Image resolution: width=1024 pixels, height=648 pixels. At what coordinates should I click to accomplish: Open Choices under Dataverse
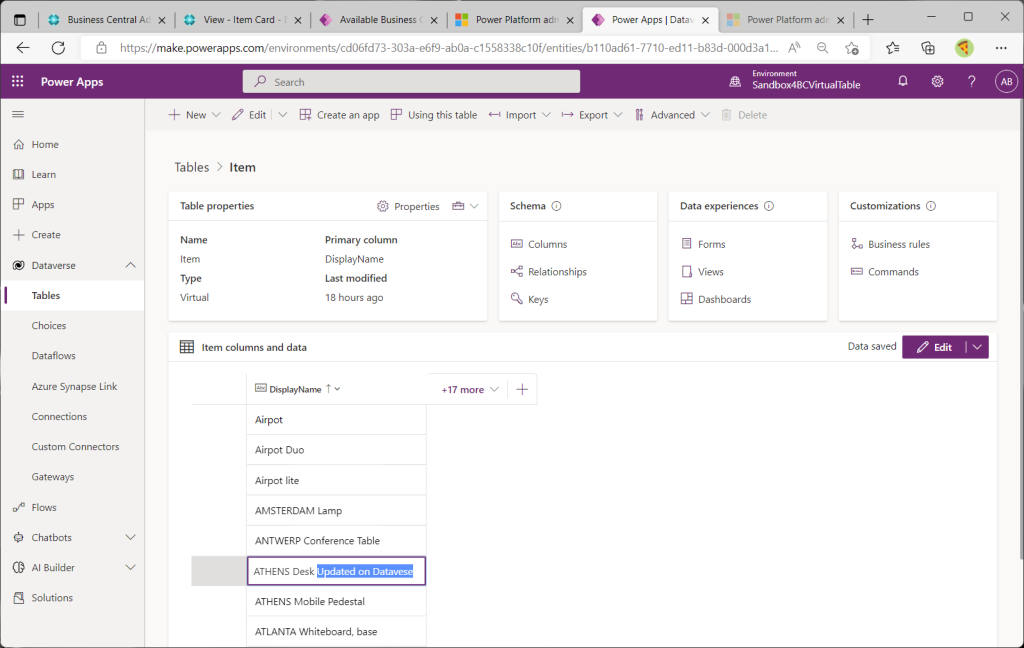click(49, 325)
